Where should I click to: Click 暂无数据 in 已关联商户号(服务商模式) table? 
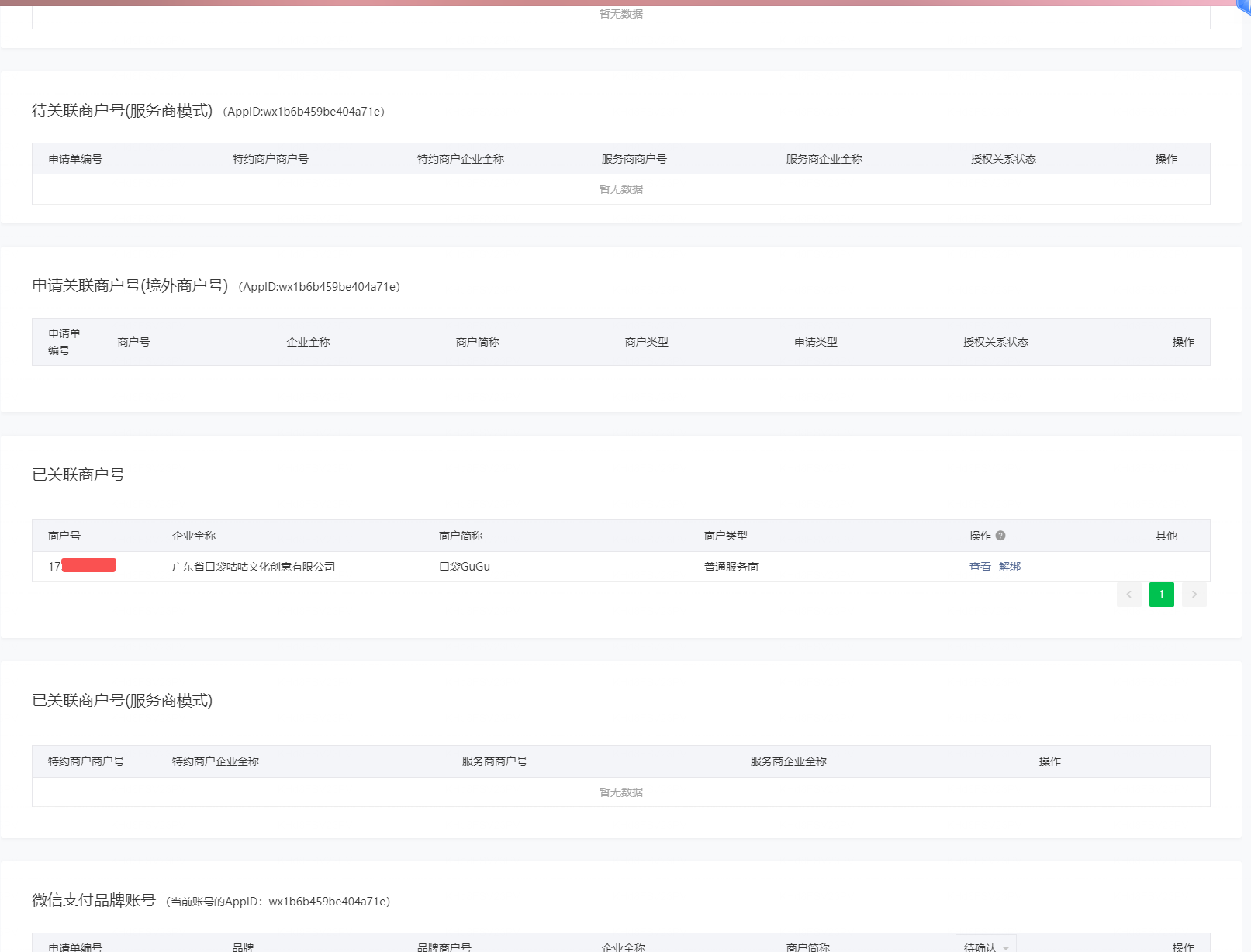coord(621,792)
